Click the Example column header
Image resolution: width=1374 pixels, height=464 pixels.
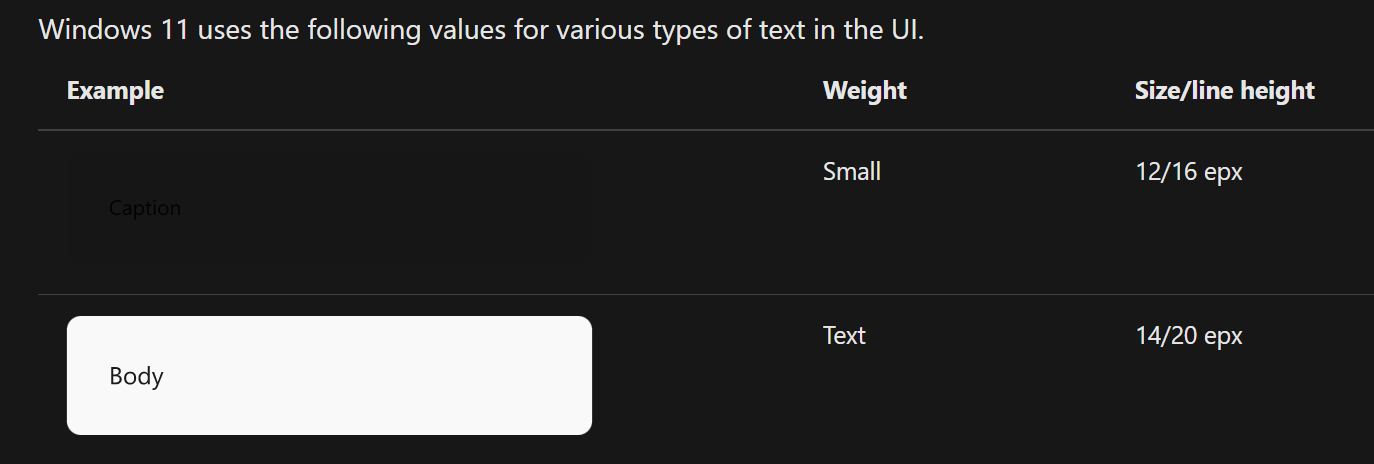[115, 91]
